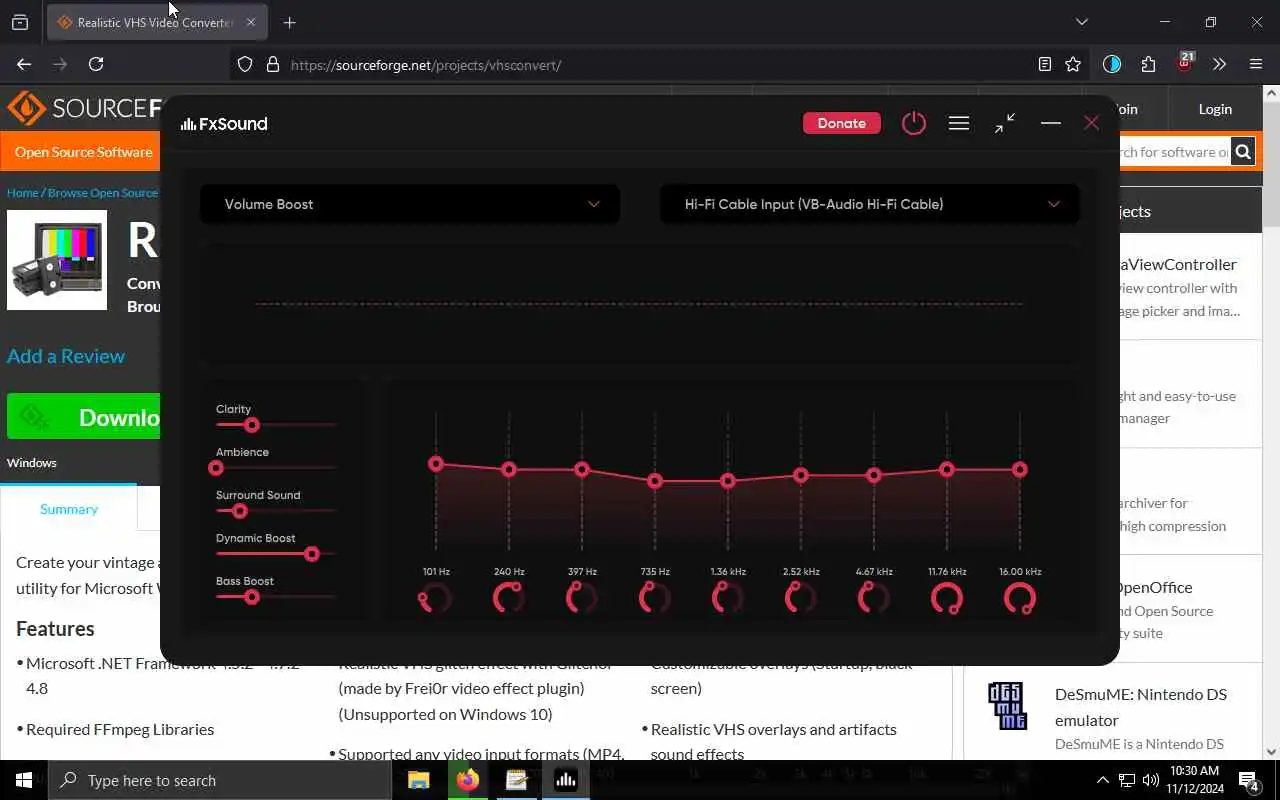The image size is (1280, 800).
Task: Show more toolbar tools via the chevron
Action: click(1219, 64)
